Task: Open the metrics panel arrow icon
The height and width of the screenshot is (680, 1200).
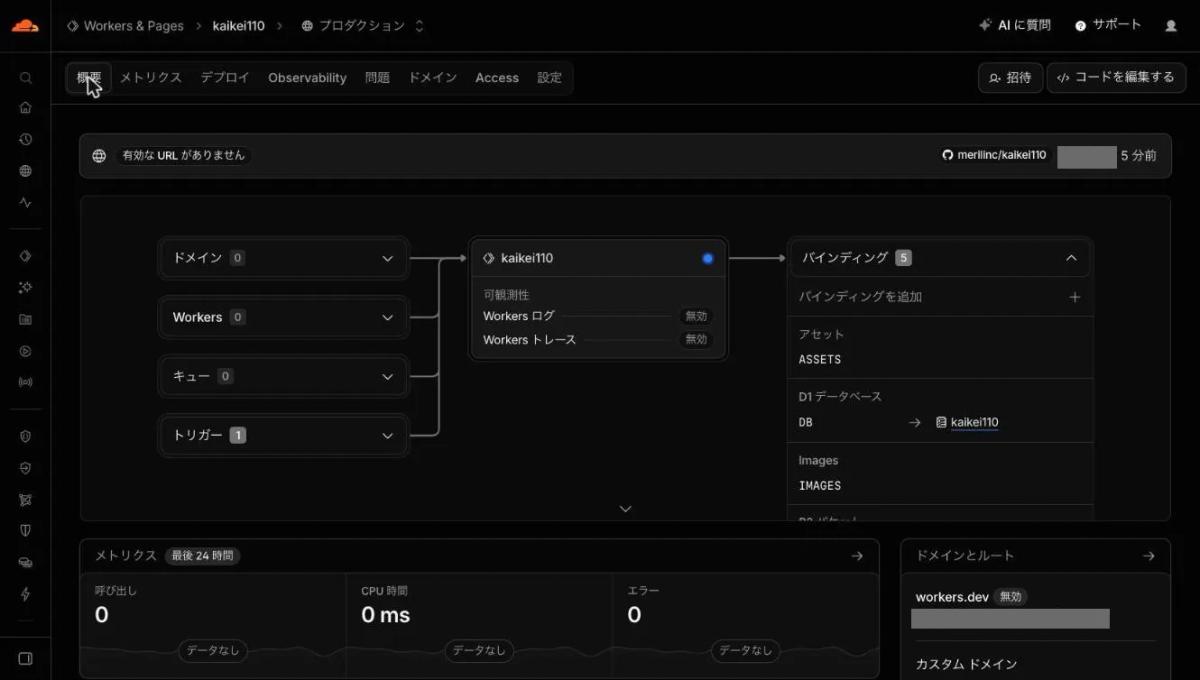Action: click(x=857, y=556)
